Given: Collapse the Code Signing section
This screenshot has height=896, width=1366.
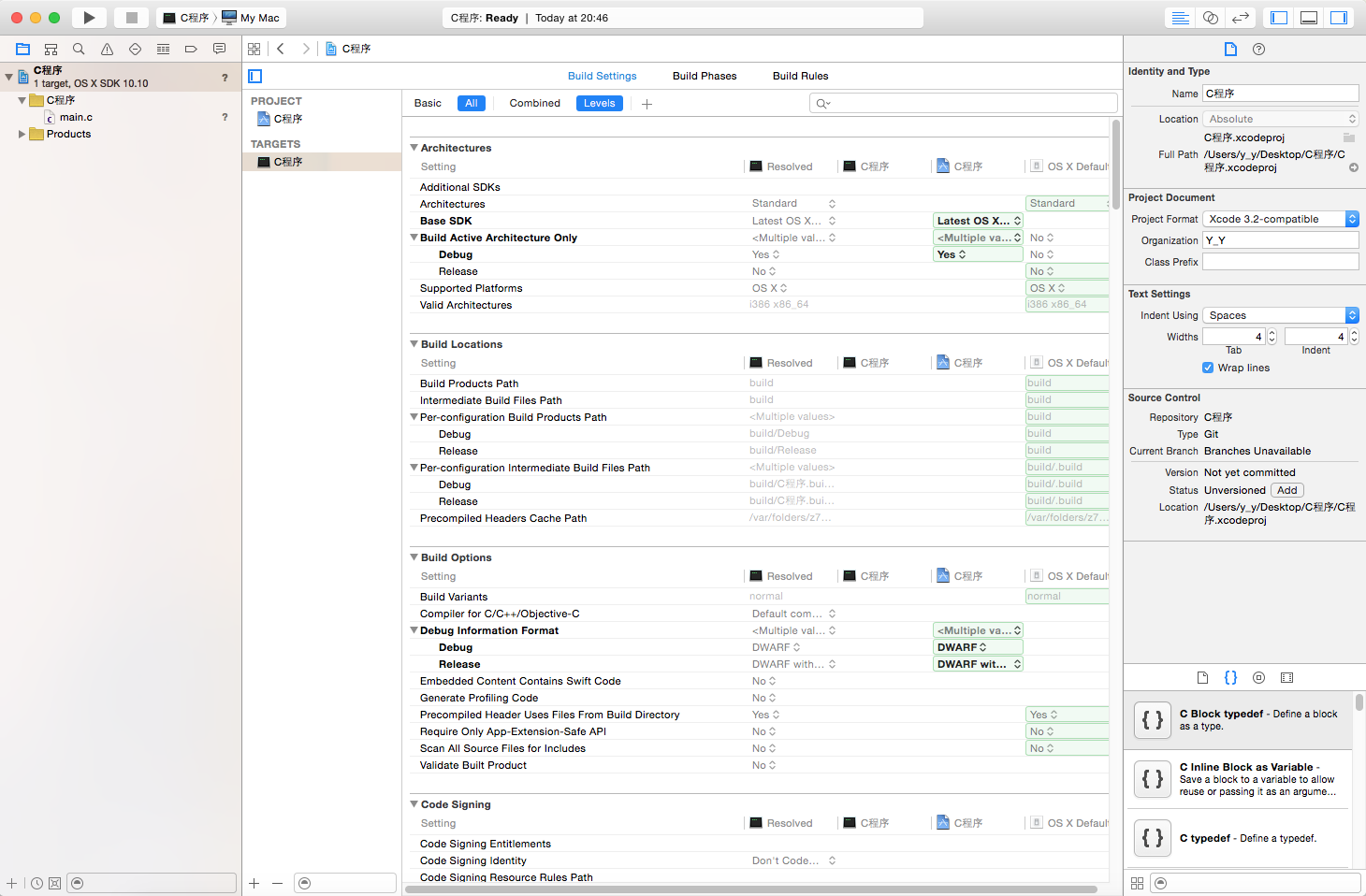Looking at the screenshot, I should (414, 804).
